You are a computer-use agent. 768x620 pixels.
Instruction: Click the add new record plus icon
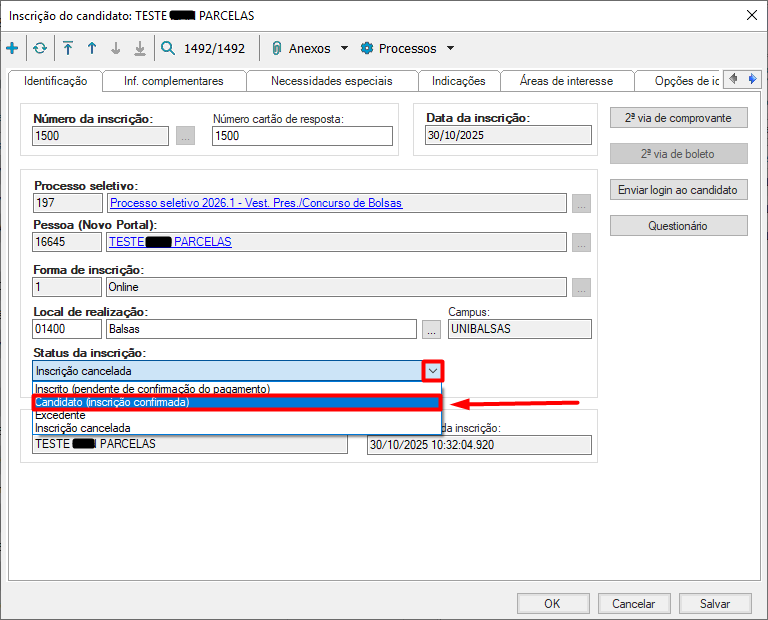click(x=12, y=48)
